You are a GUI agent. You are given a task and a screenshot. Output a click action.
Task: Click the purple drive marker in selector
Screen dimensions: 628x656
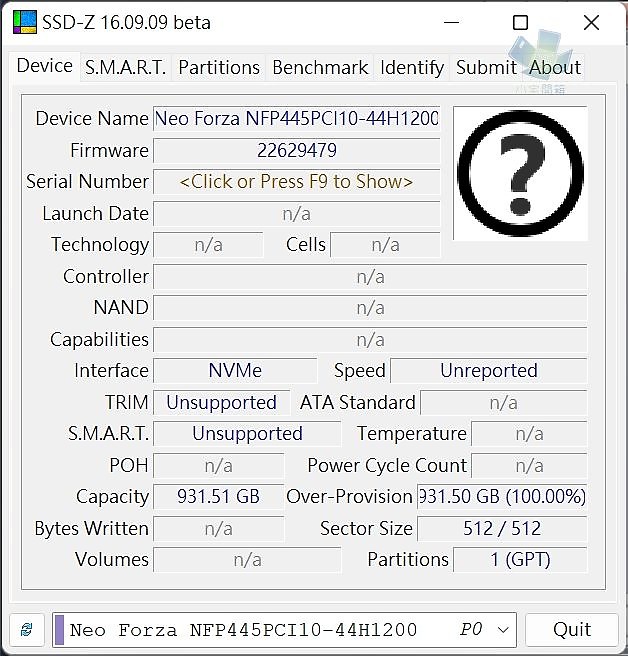(59, 630)
